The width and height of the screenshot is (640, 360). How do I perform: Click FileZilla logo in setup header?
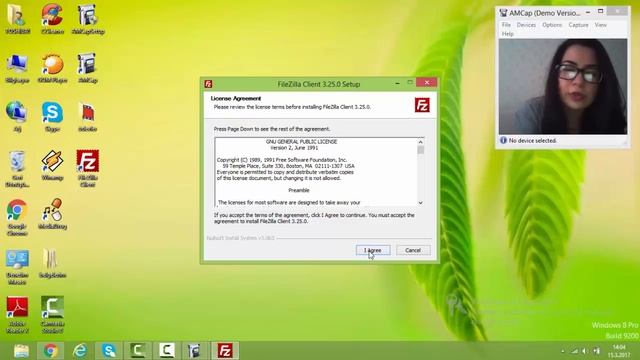pos(422,105)
